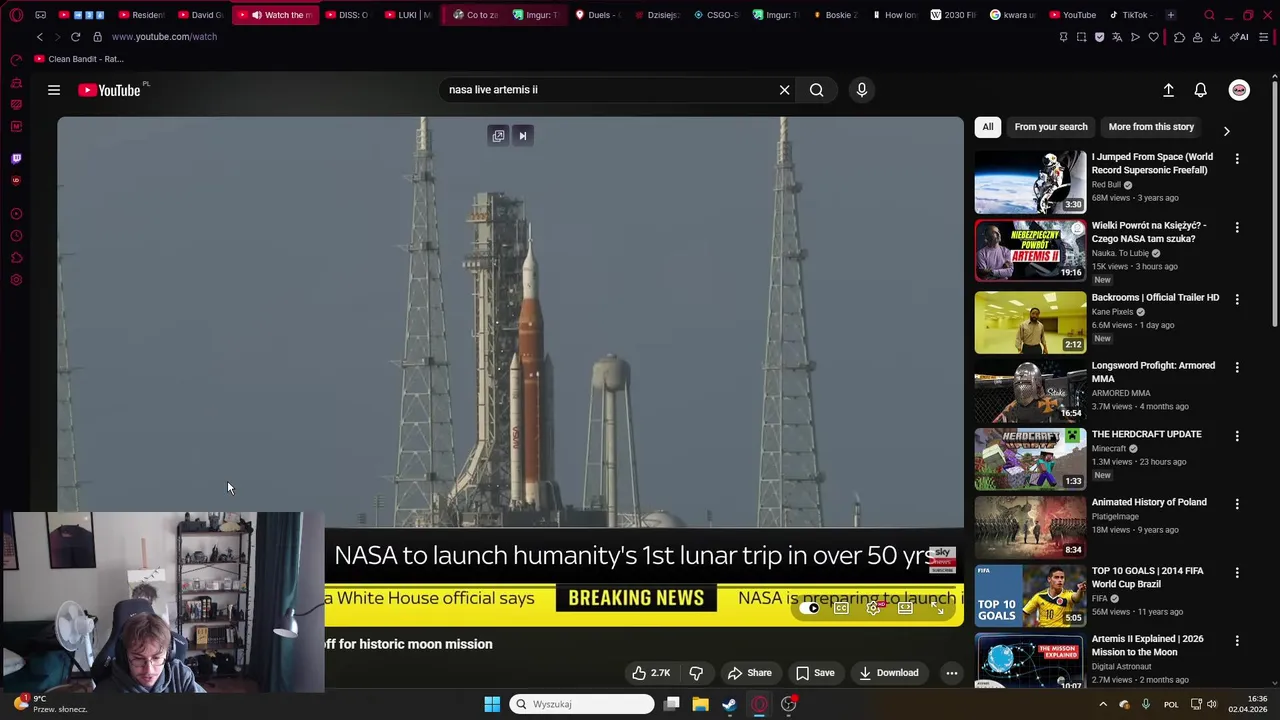Screen dimensions: 1280x720
Task: Open options for TOP 10 GOALS video
Action: point(1237,573)
